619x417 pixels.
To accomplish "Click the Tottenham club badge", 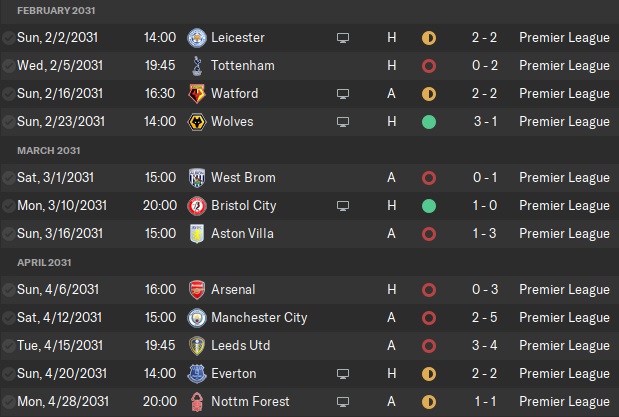I will click(197, 66).
